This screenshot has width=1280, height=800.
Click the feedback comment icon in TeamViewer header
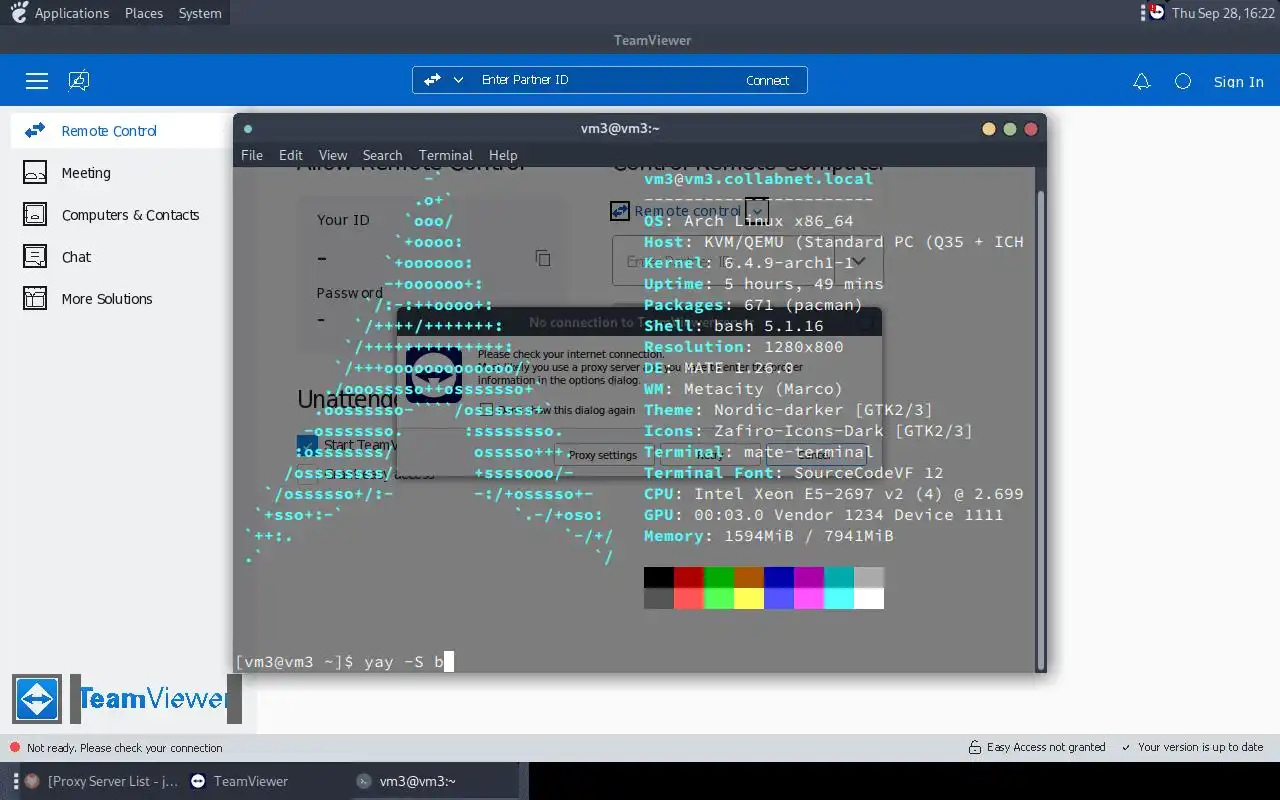coord(79,81)
